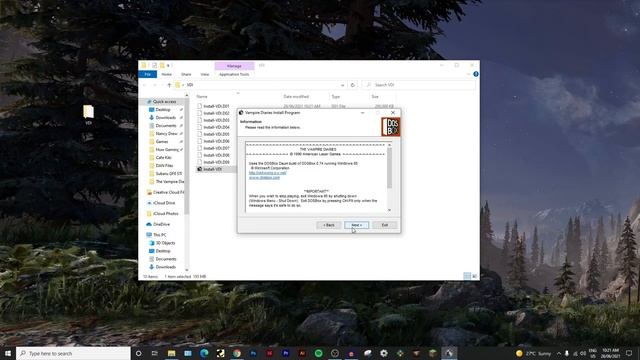Viewport: 640px width, 360px height.
Task: Click the Up one level arrow
Action: pyautogui.click(x=169, y=85)
